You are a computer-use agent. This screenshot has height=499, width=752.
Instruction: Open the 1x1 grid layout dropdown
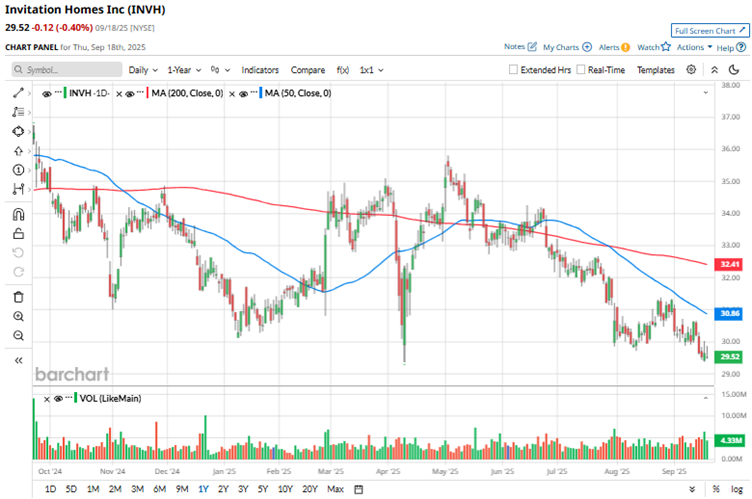pyautogui.click(x=372, y=70)
